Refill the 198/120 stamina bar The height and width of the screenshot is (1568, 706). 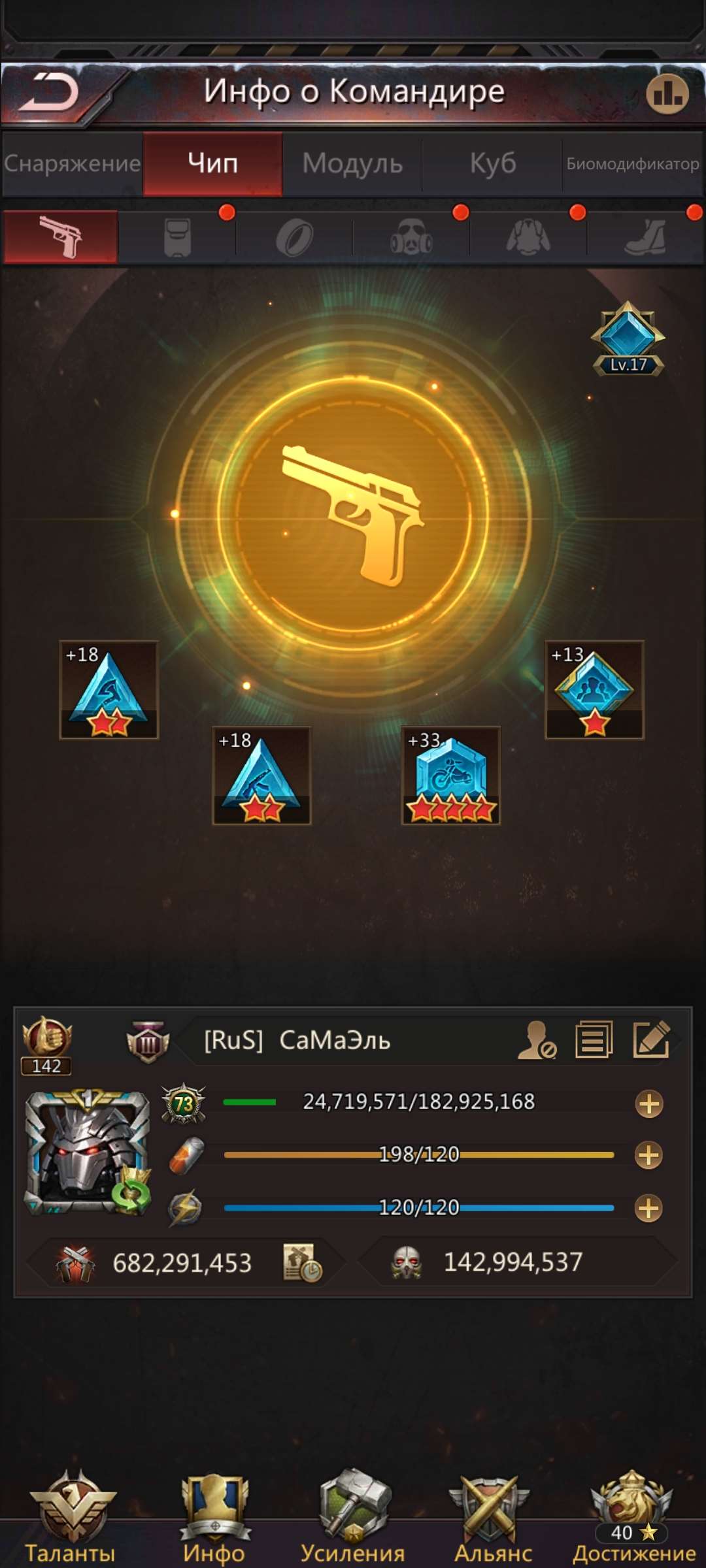point(649,1155)
